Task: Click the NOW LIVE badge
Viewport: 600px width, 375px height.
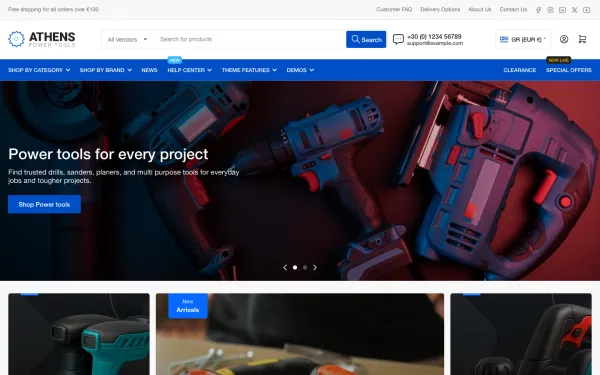Action: pyautogui.click(x=559, y=60)
